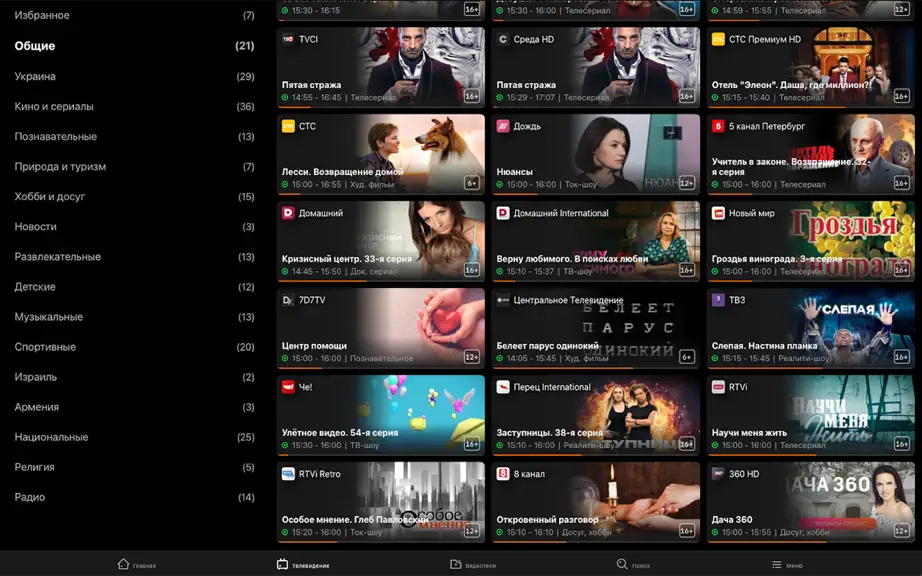Screen dimensions: 922x576
Task: Open the Познавательные category
Action: [134, 136]
